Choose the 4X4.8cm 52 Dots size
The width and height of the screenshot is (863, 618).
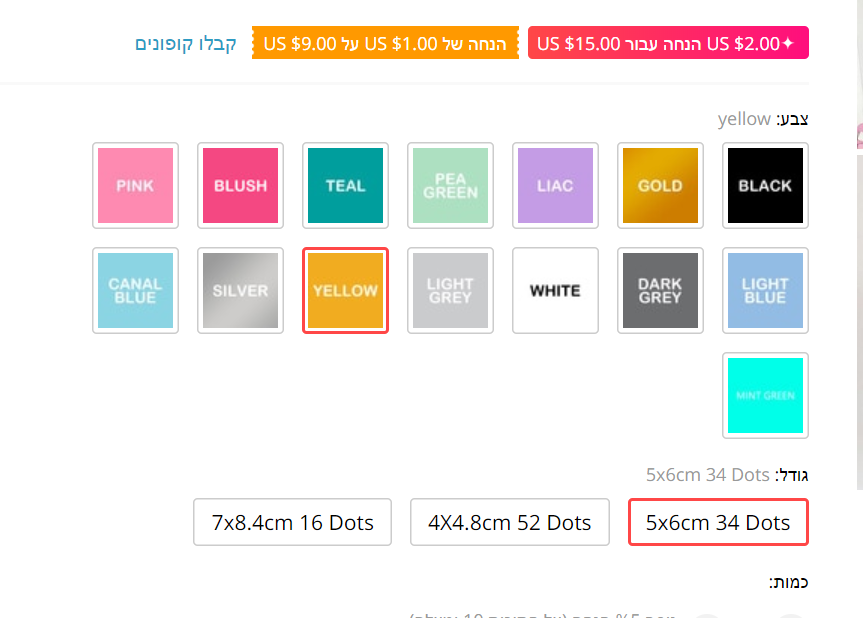[x=510, y=522]
